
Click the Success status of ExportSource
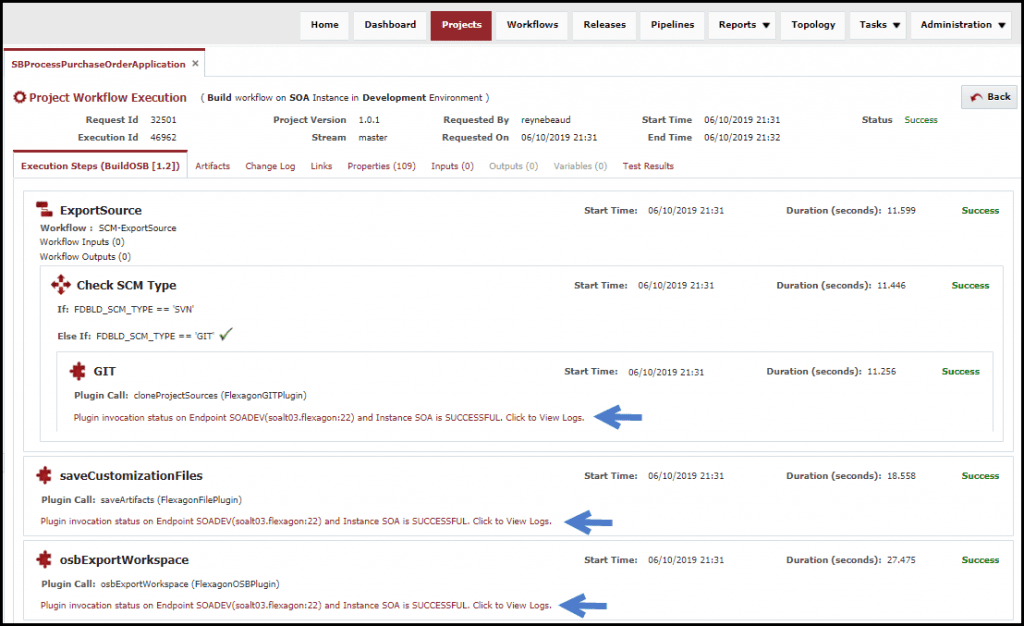[x=979, y=210]
